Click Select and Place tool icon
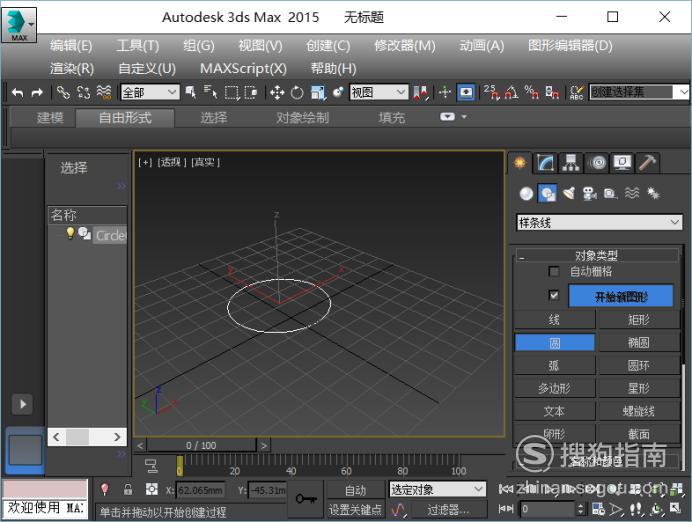 tap(338, 93)
